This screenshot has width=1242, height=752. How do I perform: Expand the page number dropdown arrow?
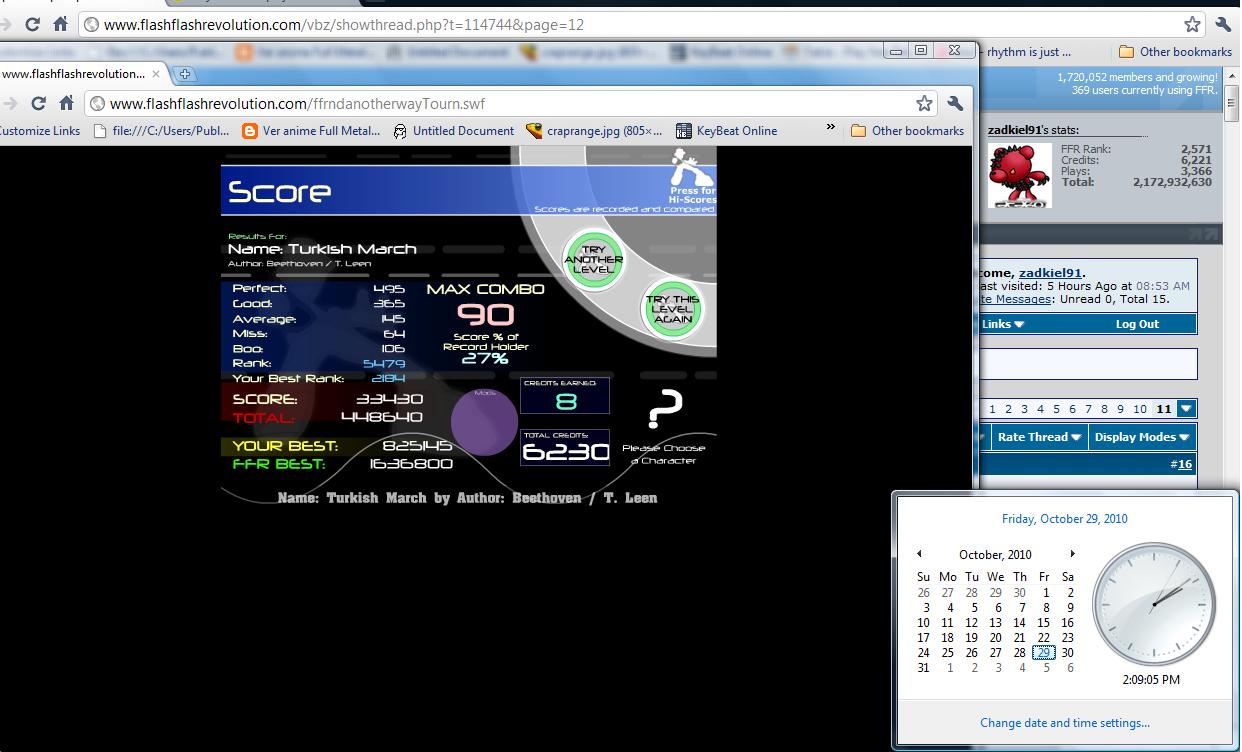(1186, 408)
